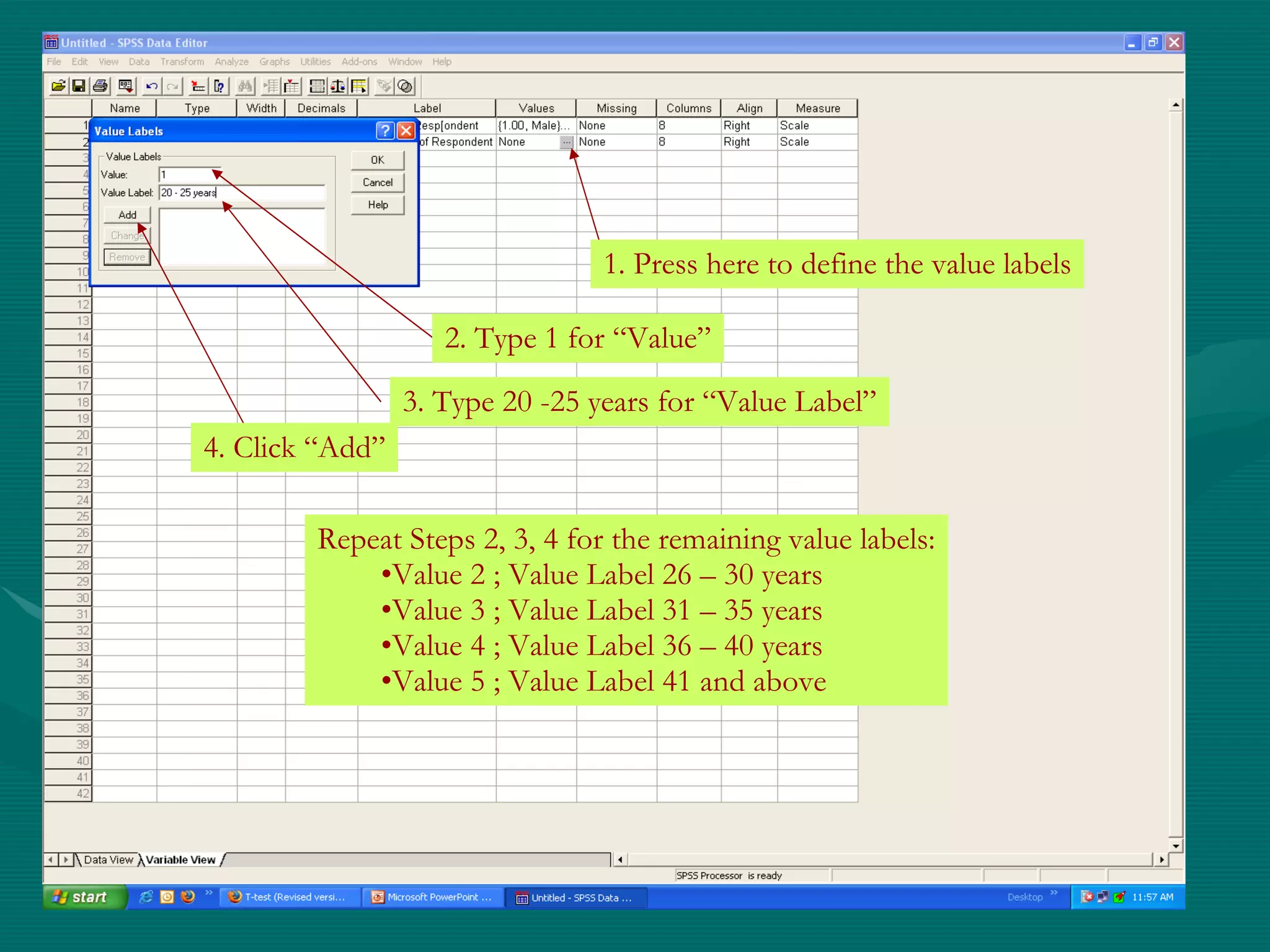Image resolution: width=1270 pixels, height=952 pixels.
Task: Click the Redo toolbar icon
Action: coord(172,86)
